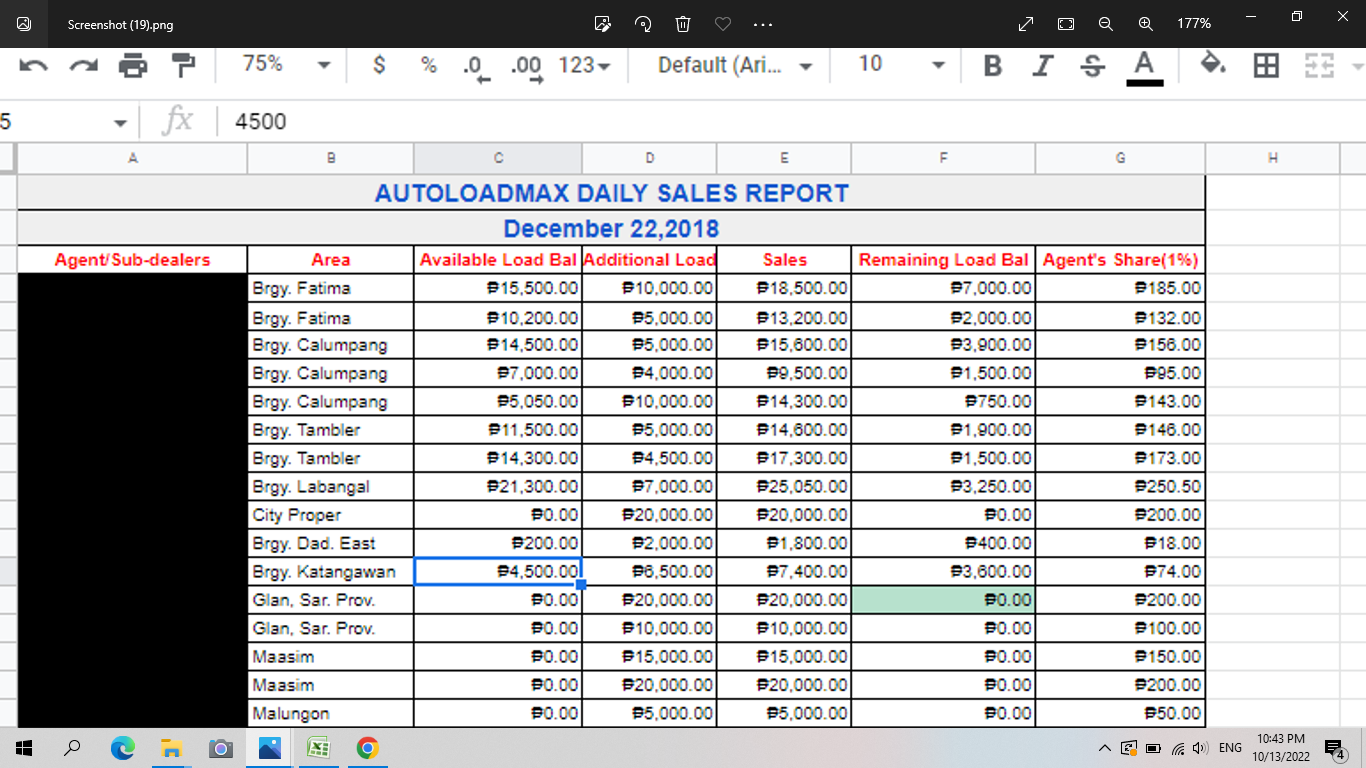Apply percent format icon
This screenshot has height=768, width=1366.
click(x=429, y=65)
